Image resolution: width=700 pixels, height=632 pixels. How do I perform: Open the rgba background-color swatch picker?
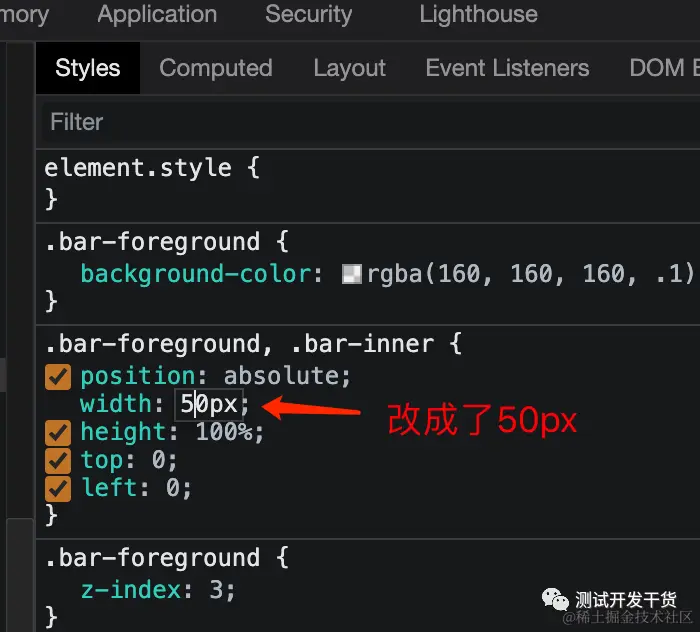[352, 274]
